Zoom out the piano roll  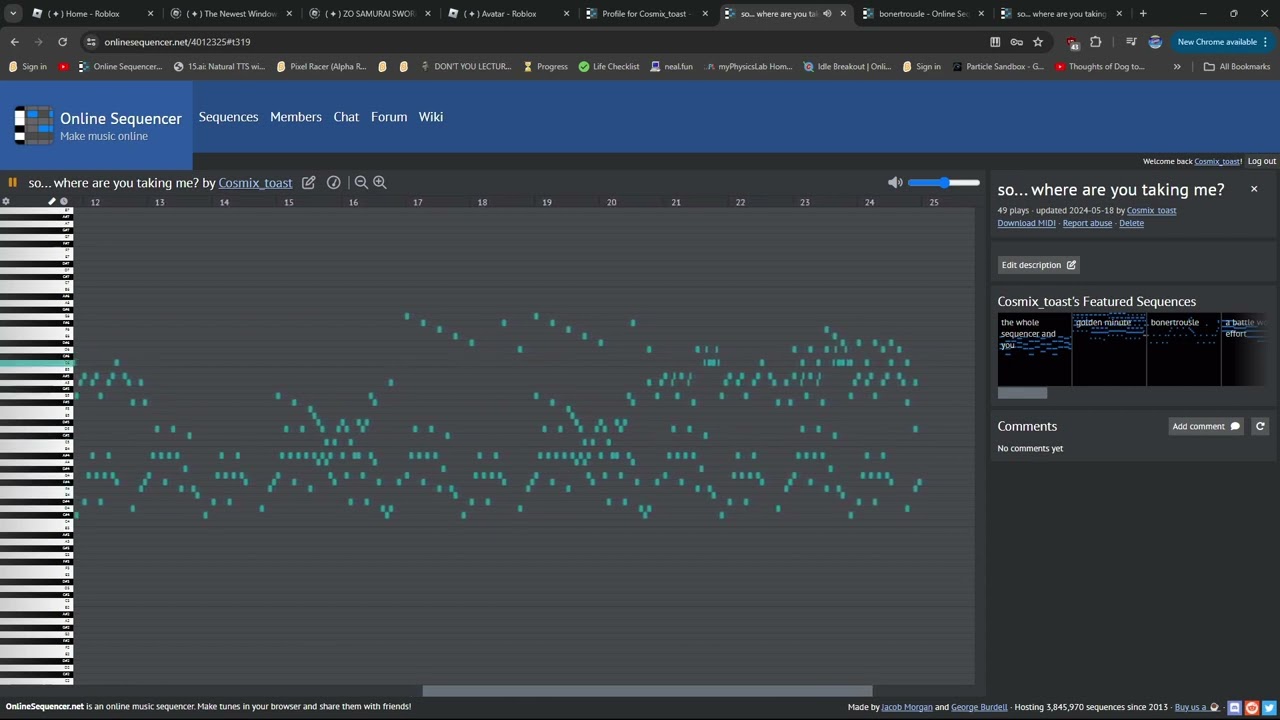click(x=361, y=183)
